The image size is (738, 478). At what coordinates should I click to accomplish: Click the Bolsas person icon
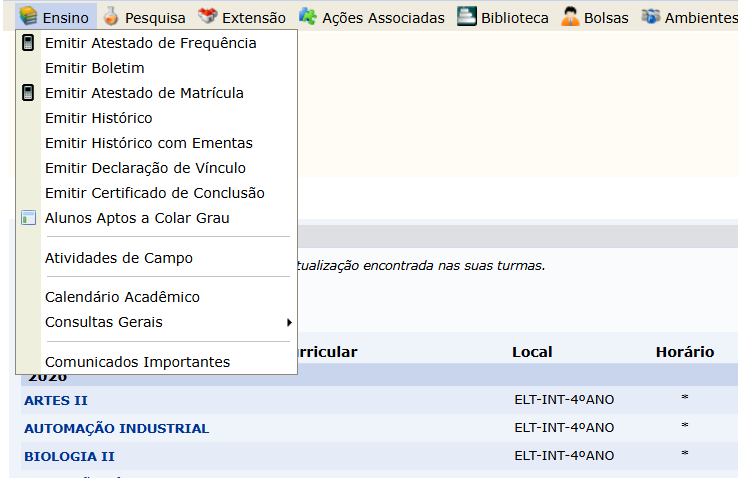(570, 17)
